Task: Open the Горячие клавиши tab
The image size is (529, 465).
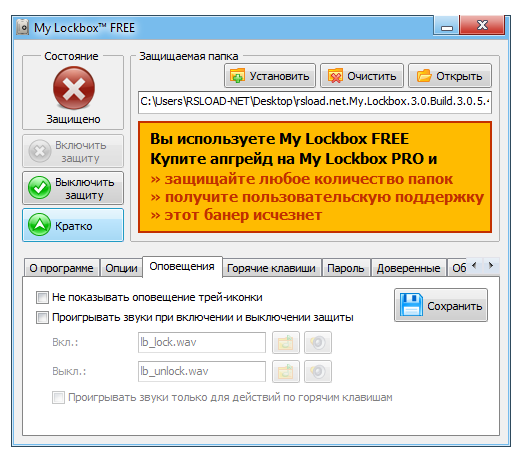Action: (x=271, y=268)
